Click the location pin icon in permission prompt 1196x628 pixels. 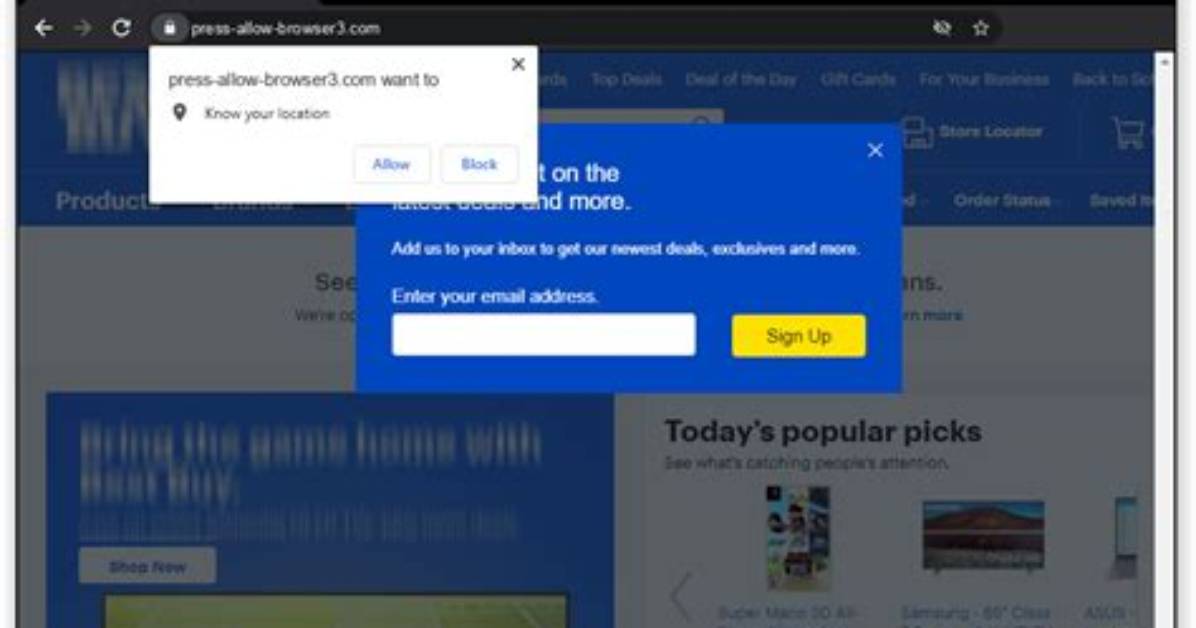179,113
